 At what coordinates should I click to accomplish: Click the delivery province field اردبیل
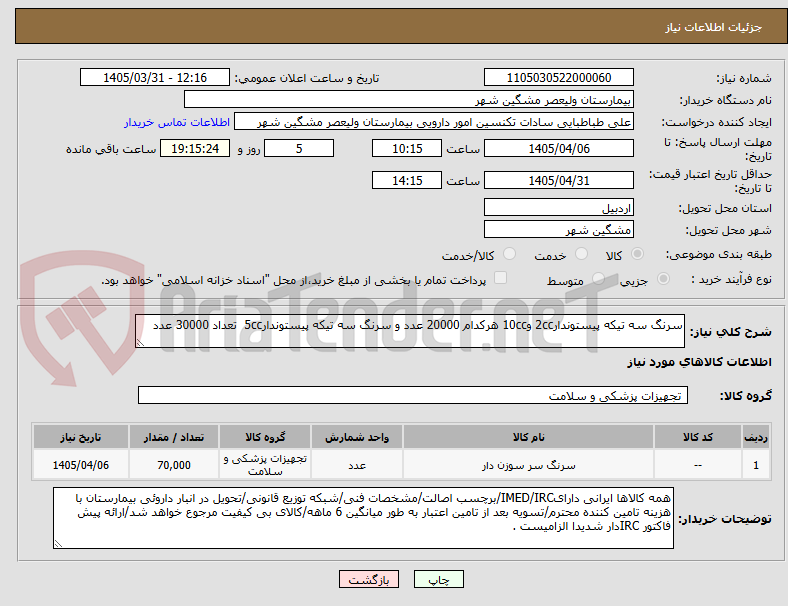(x=559, y=208)
